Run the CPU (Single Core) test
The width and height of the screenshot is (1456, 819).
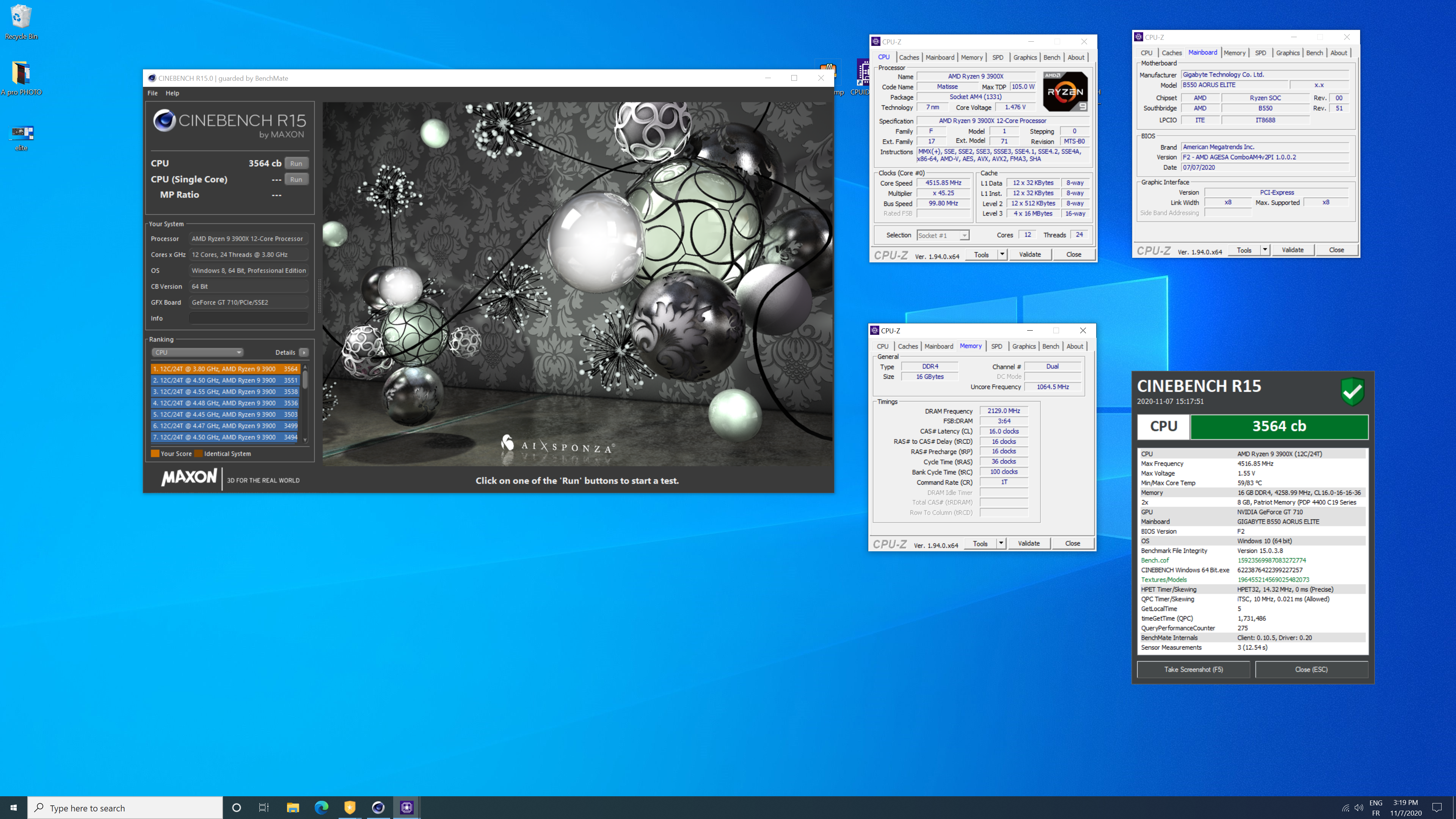[x=296, y=179]
